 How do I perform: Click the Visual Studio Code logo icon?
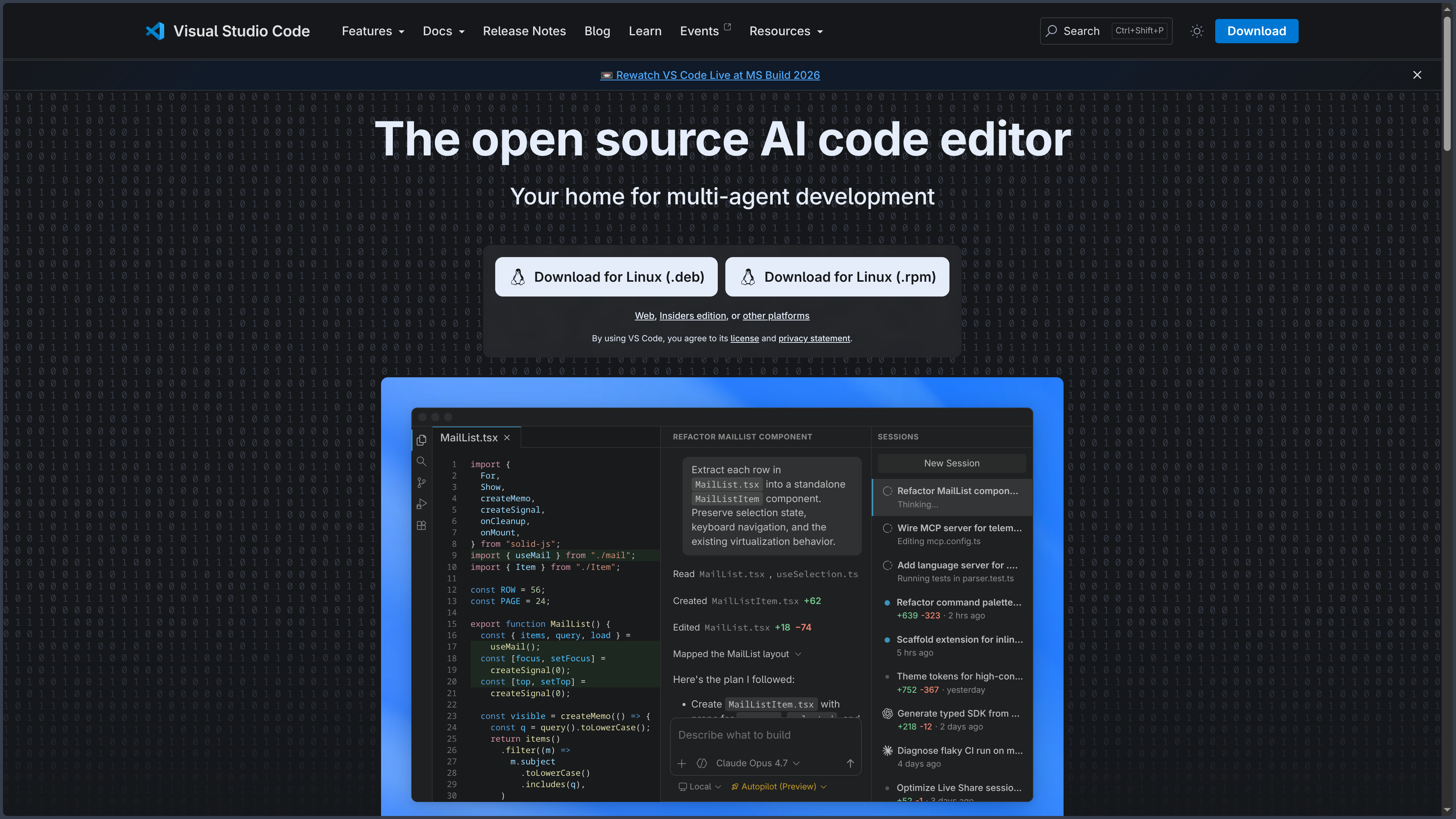pos(155,31)
